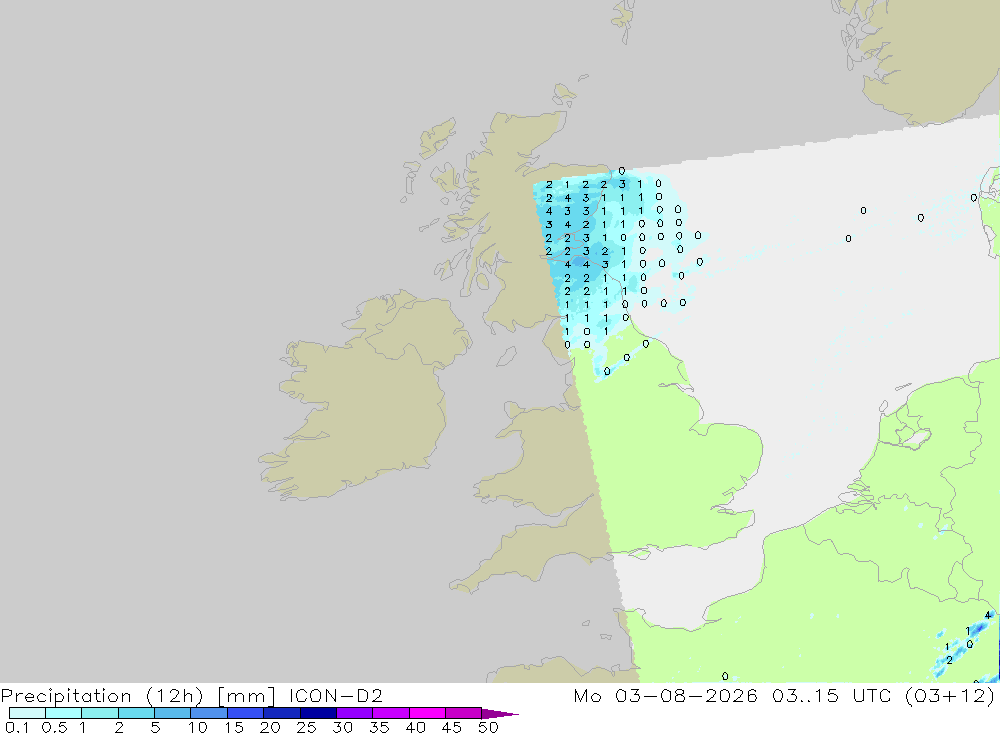Viewport: 1000px width, 733px height.
Task: Click the 'UTC' label
Action: (x=871, y=695)
